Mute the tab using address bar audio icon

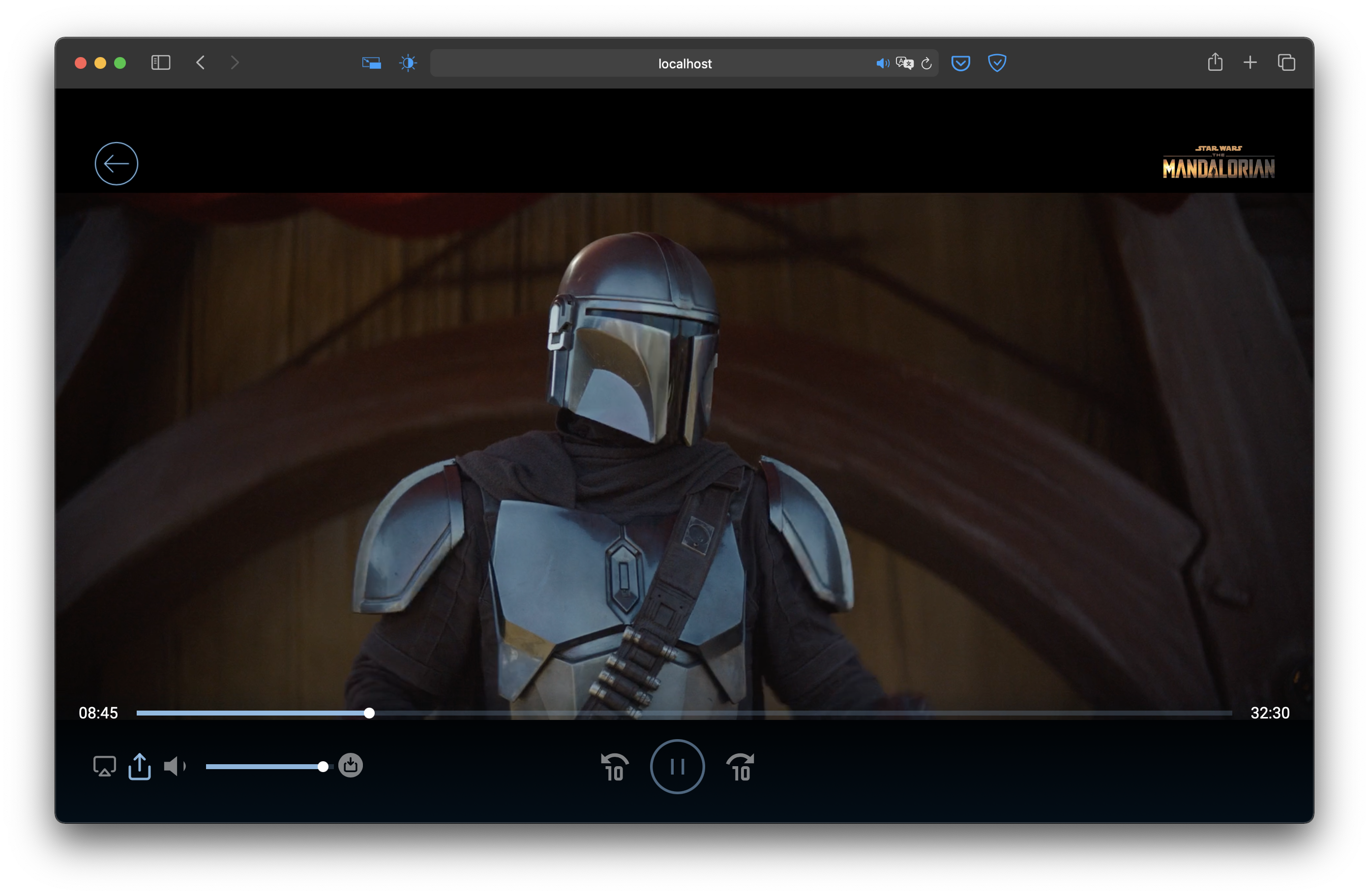coord(882,63)
